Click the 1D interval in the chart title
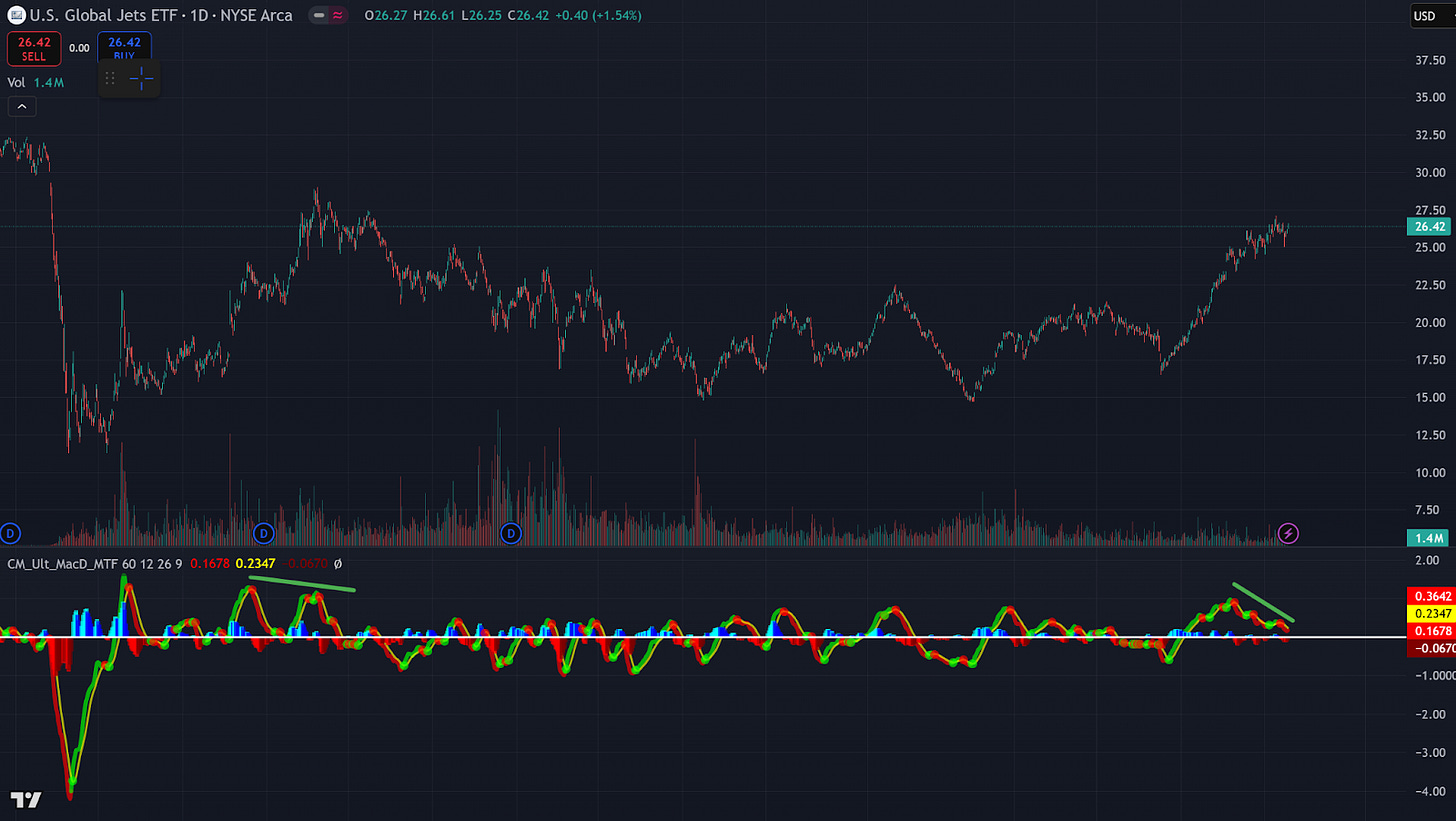Viewport: 1456px width, 821px height. [195, 15]
